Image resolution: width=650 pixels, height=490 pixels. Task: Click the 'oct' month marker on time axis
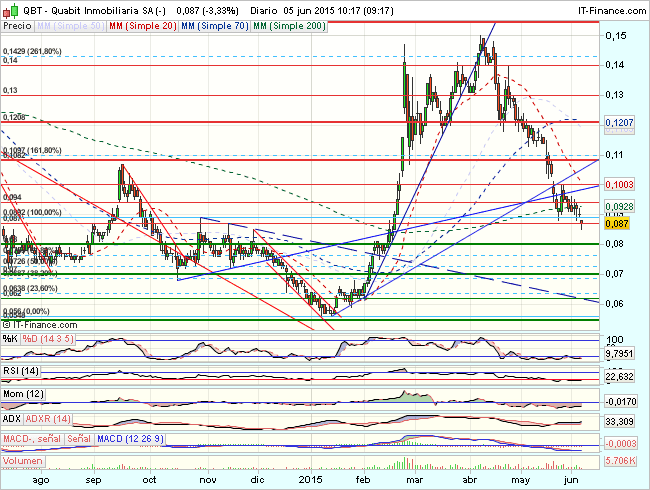point(149,480)
